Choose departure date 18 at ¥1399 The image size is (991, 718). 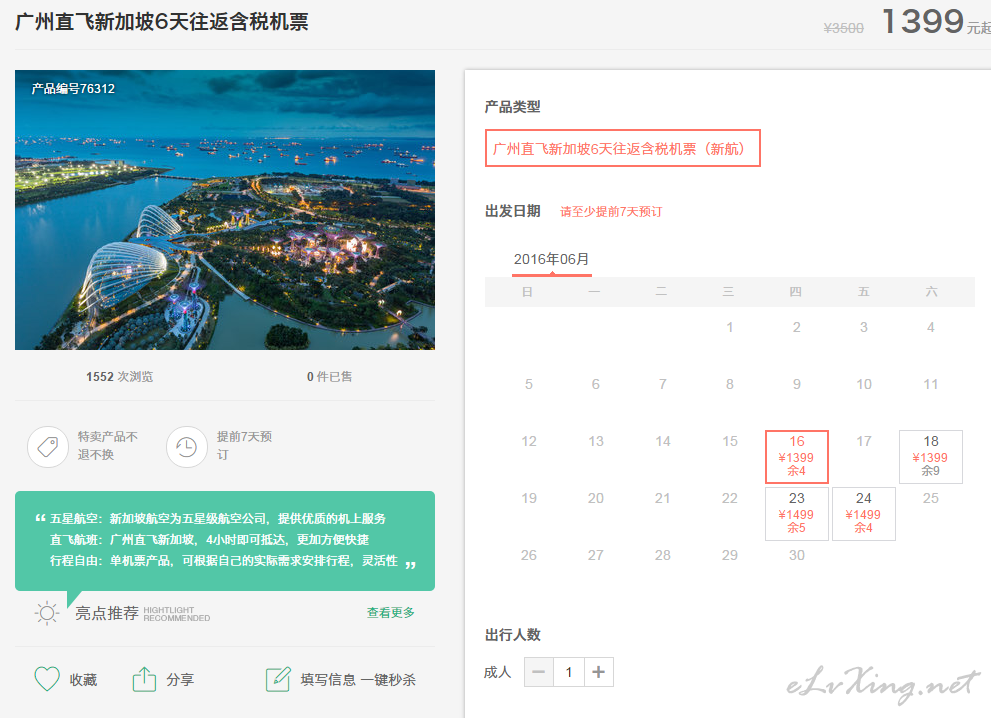click(x=930, y=456)
